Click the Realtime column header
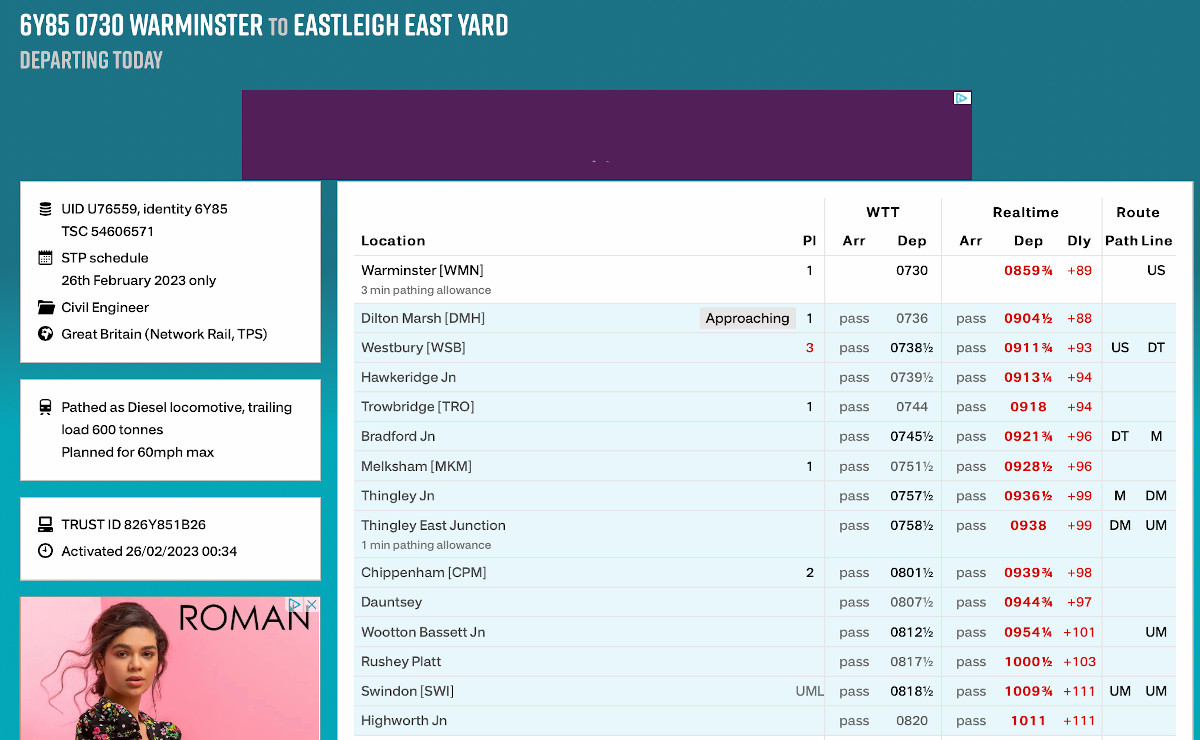The image size is (1200, 740). pos(1025,212)
